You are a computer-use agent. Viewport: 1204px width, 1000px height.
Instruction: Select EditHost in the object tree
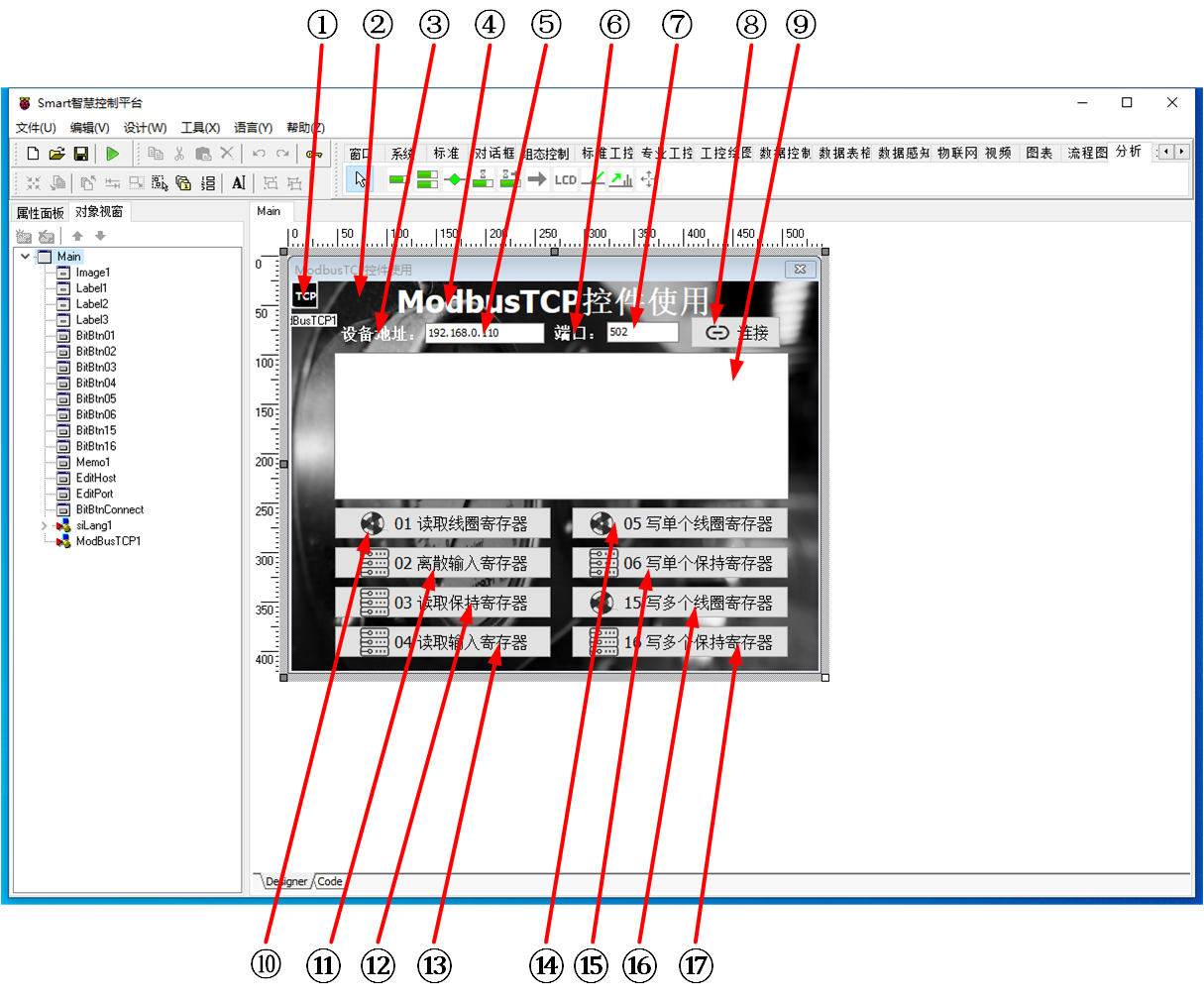pos(96,479)
